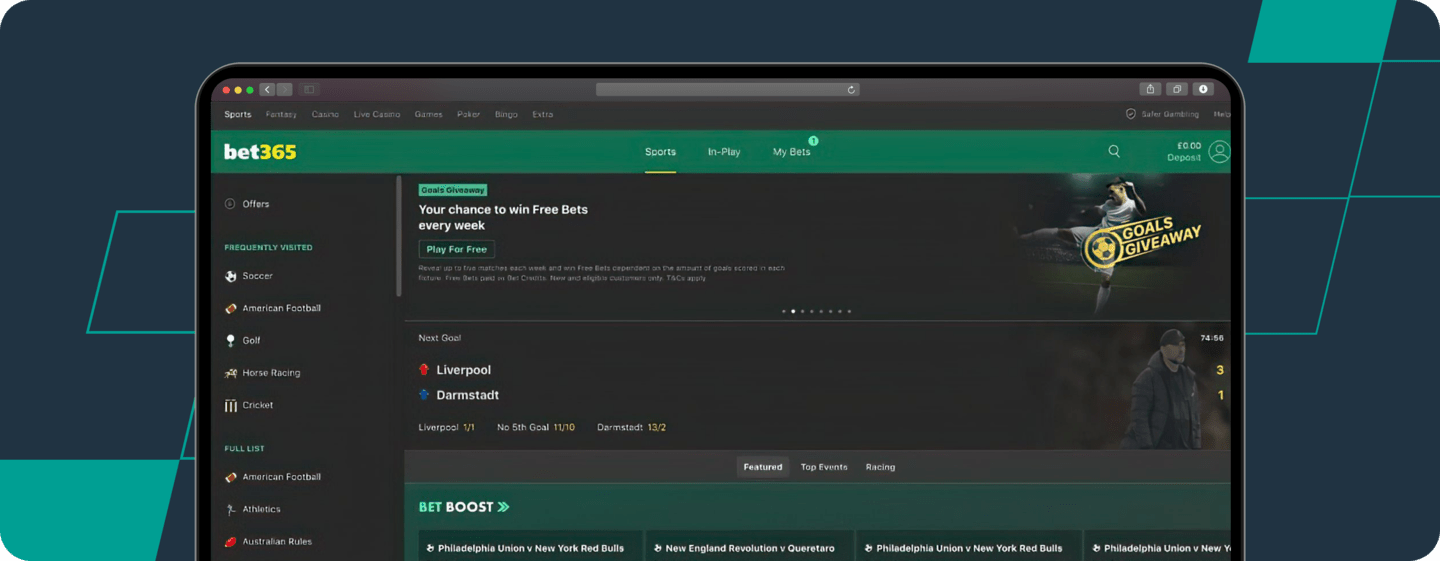Select No 5th Goal 11/10 odds
1440x561 pixels.
(x=536, y=427)
